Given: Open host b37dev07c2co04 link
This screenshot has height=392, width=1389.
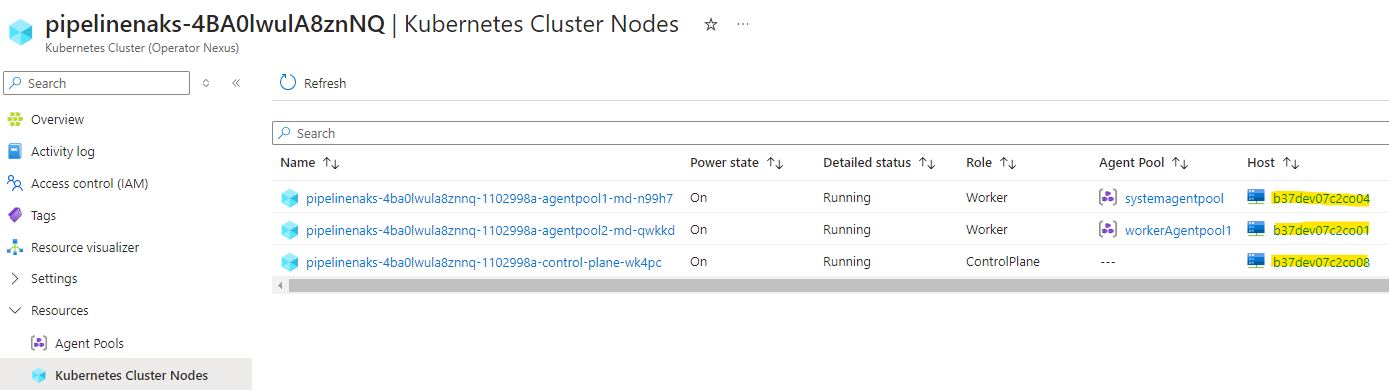Looking at the screenshot, I should 1320,198.
